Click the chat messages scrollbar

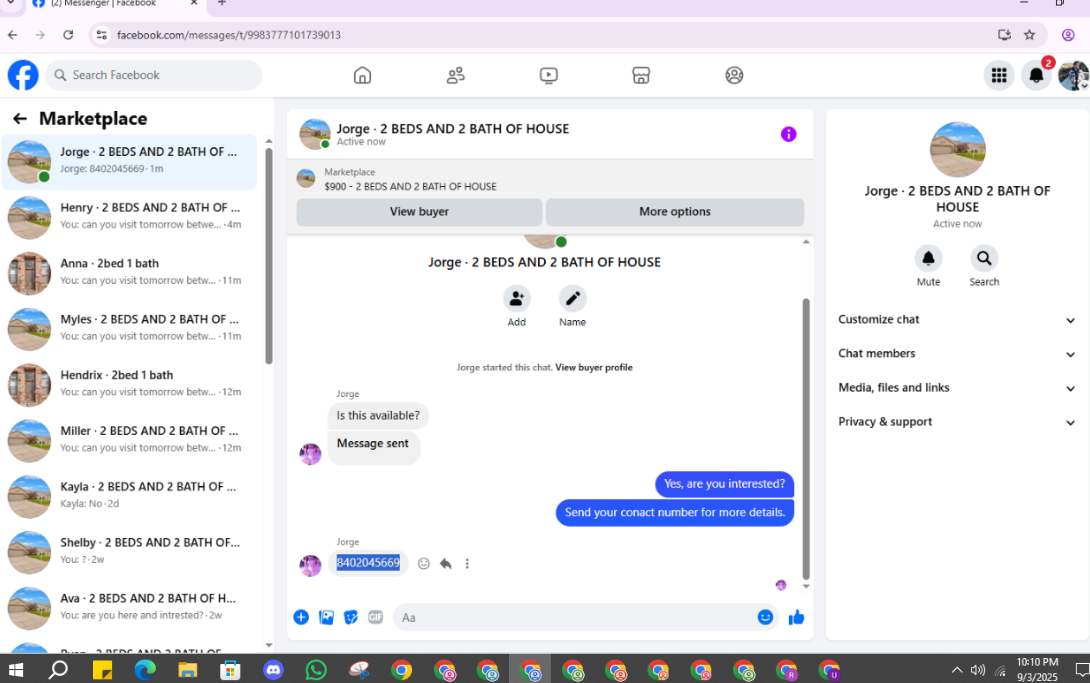pyautogui.click(x=806, y=438)
